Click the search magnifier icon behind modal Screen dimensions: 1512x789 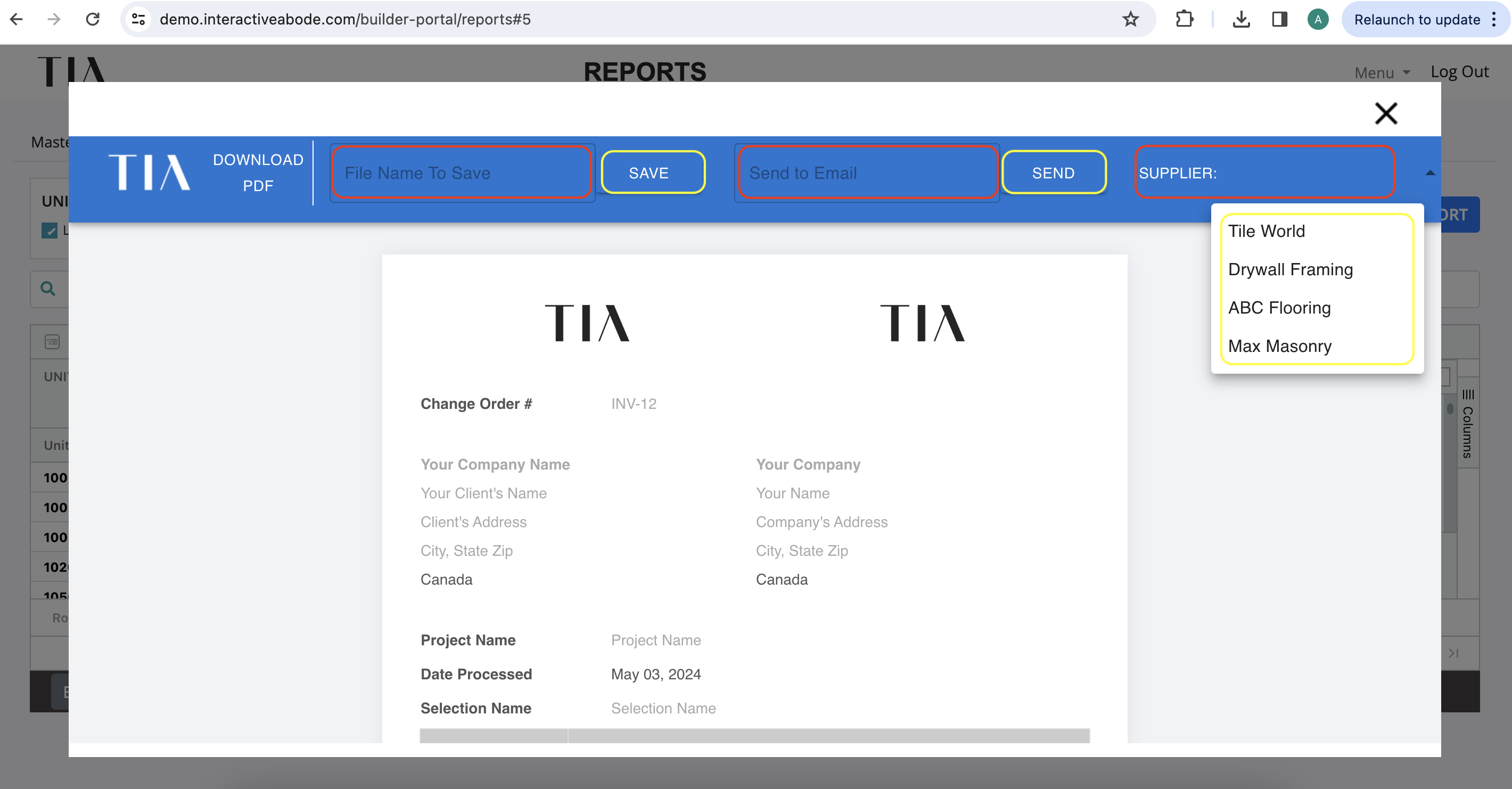pos(48,288)
